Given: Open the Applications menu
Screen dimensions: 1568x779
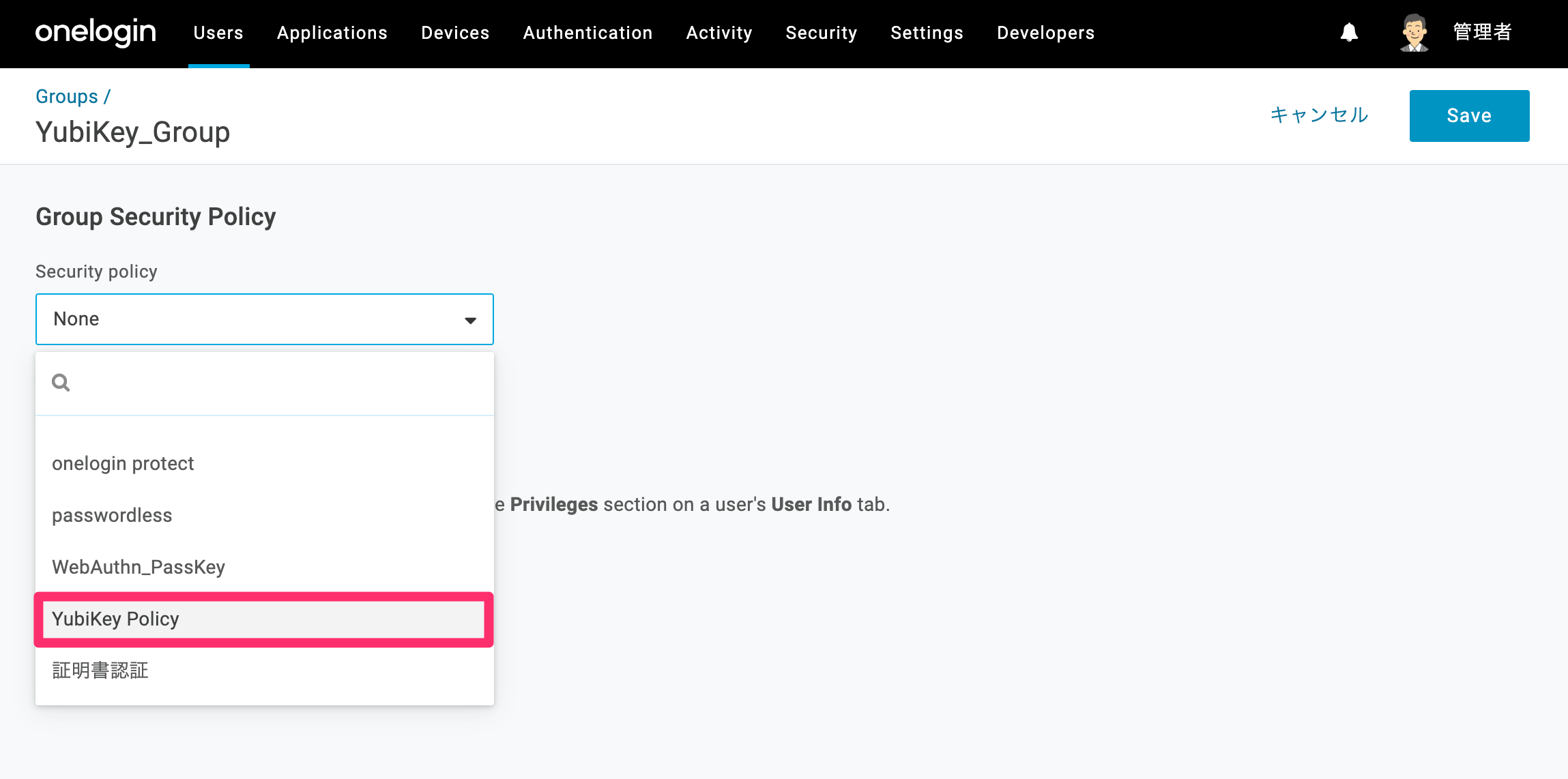Looking at the screenshot, I should (x=332, y=33).
